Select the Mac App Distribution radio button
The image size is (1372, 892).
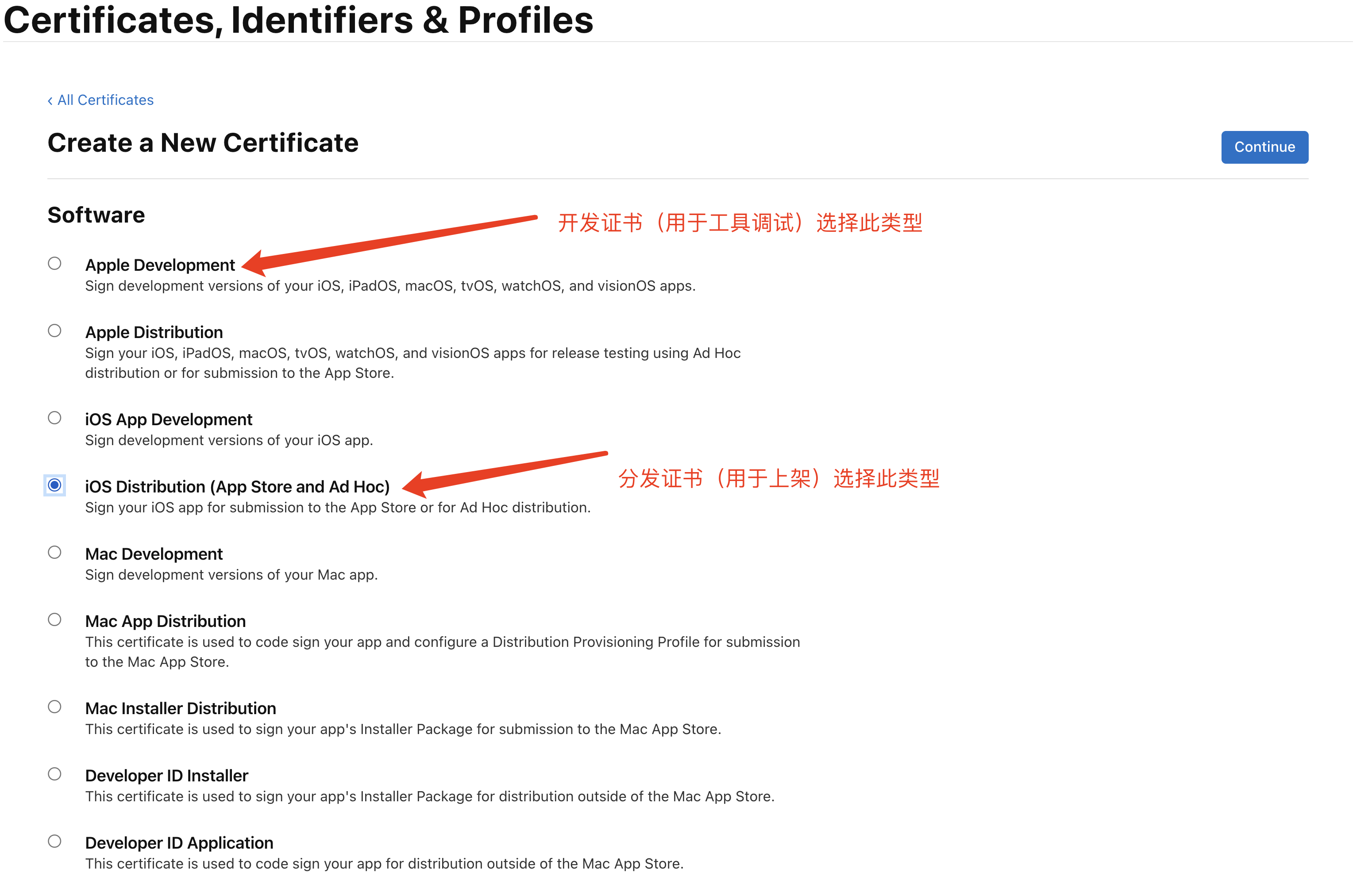point(55,619)
